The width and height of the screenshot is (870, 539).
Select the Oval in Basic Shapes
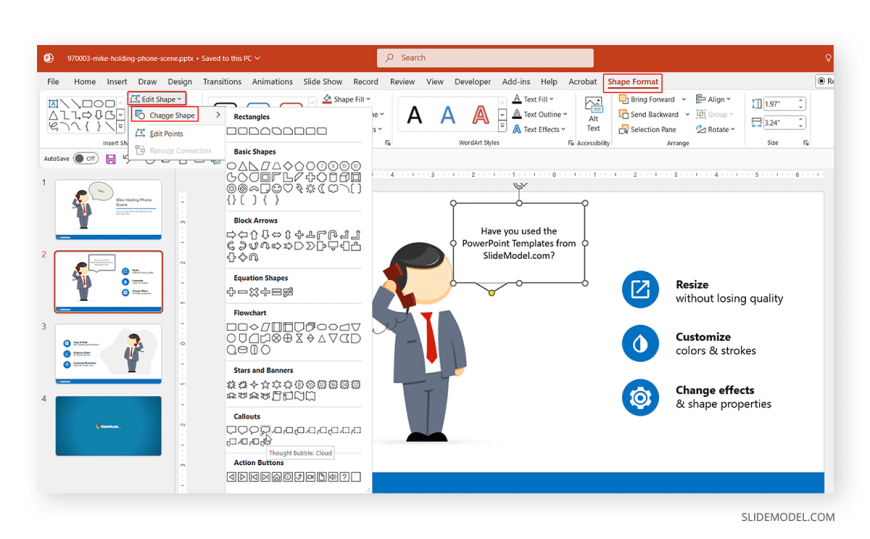click(x=231, y=166)
